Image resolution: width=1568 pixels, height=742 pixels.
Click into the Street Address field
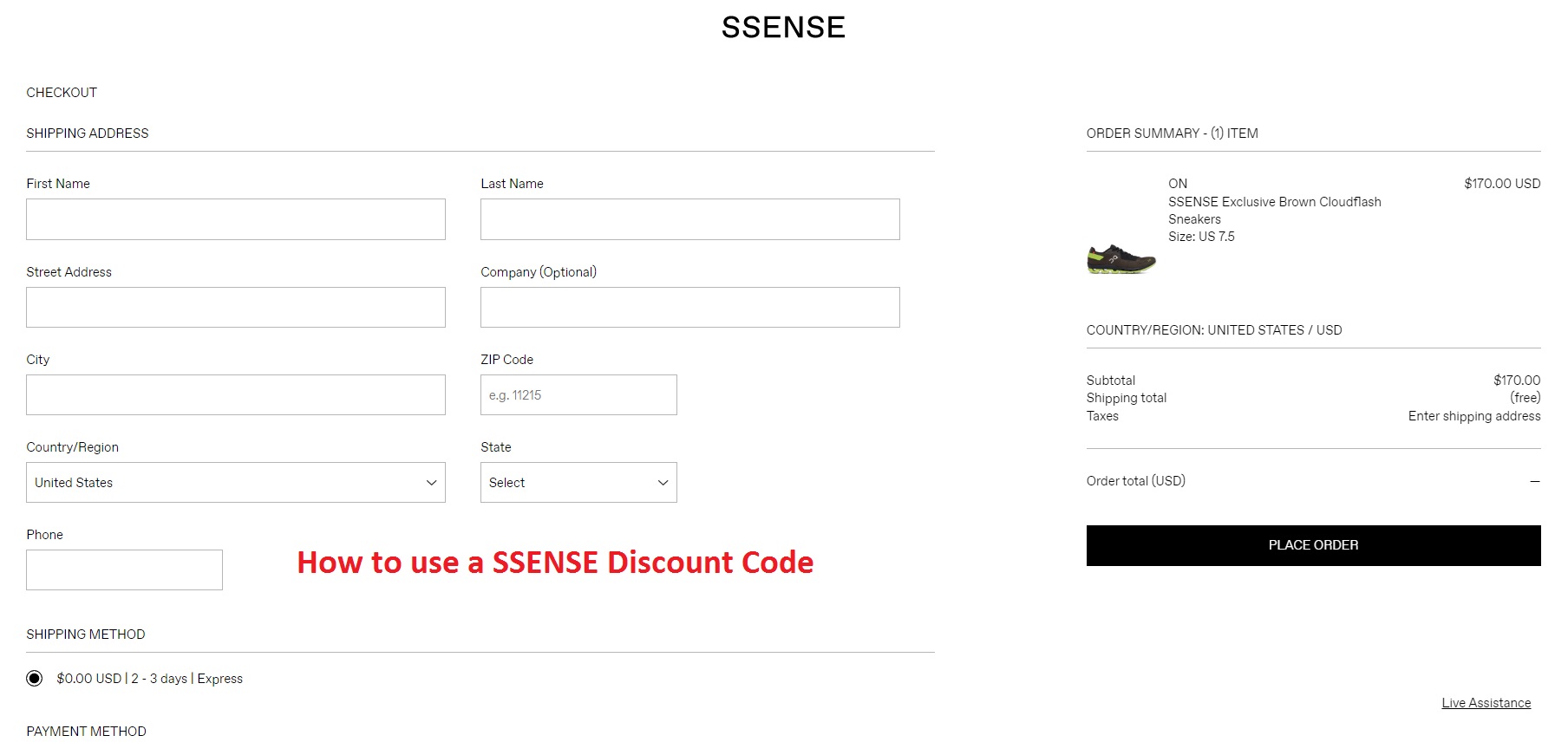(x=236, y=308)
